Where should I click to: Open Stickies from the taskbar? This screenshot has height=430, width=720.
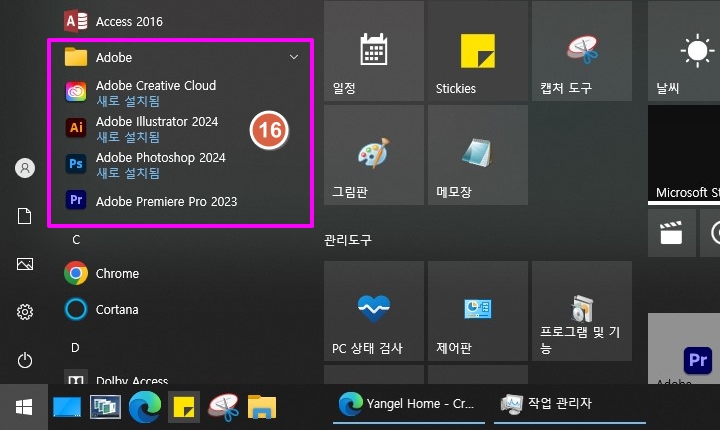(184, 407)
